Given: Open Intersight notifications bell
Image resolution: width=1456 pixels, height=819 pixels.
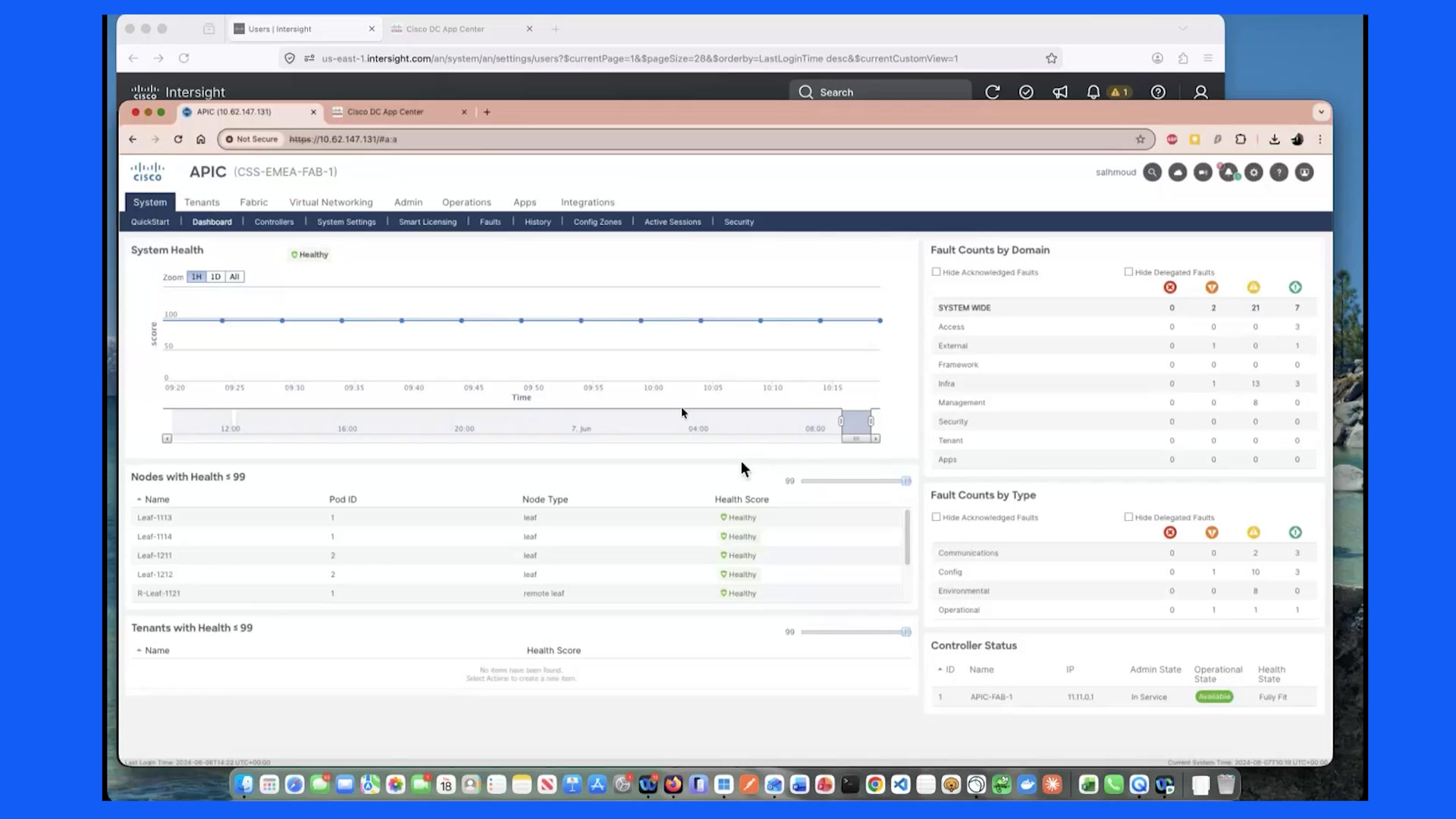Looking at the screenshot, I should pyautogui.click(x=1093, y=92).
